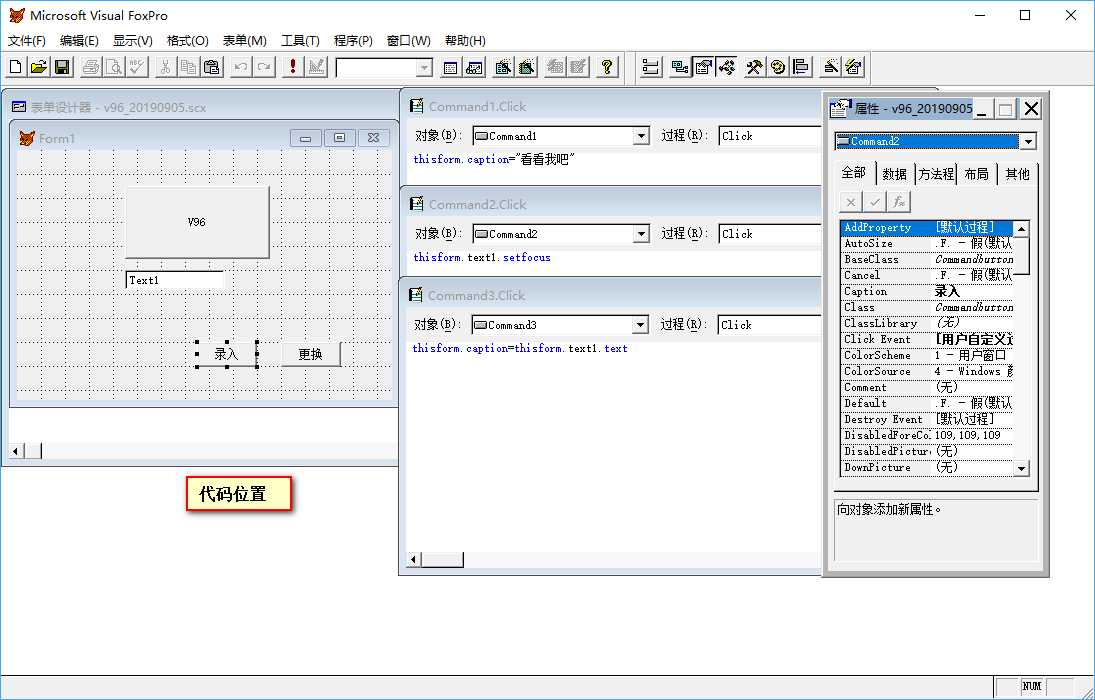This screenshot has height=700, width=1095.
Task: Click the Cut scissors icon
Action: (x=166, y=67)
